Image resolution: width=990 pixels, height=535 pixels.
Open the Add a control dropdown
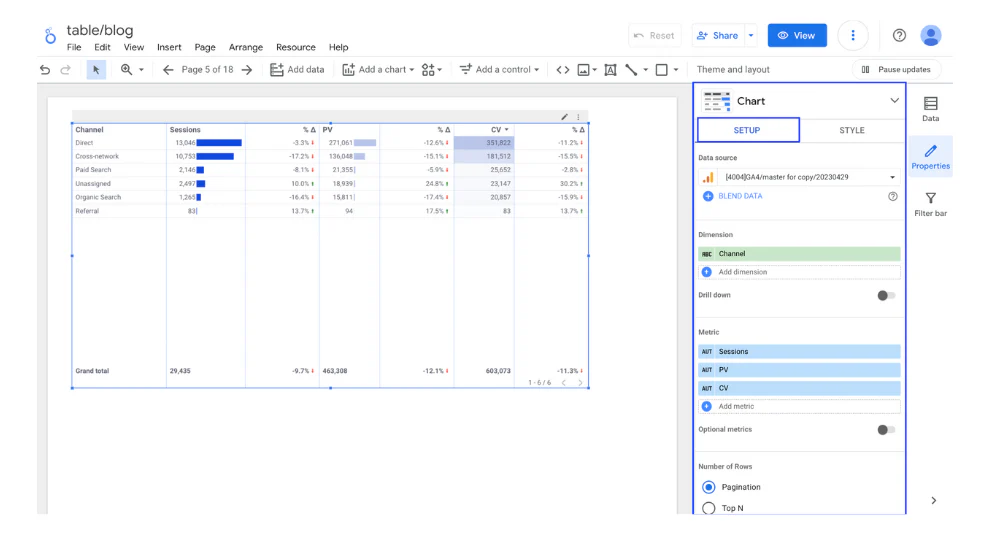499,69
